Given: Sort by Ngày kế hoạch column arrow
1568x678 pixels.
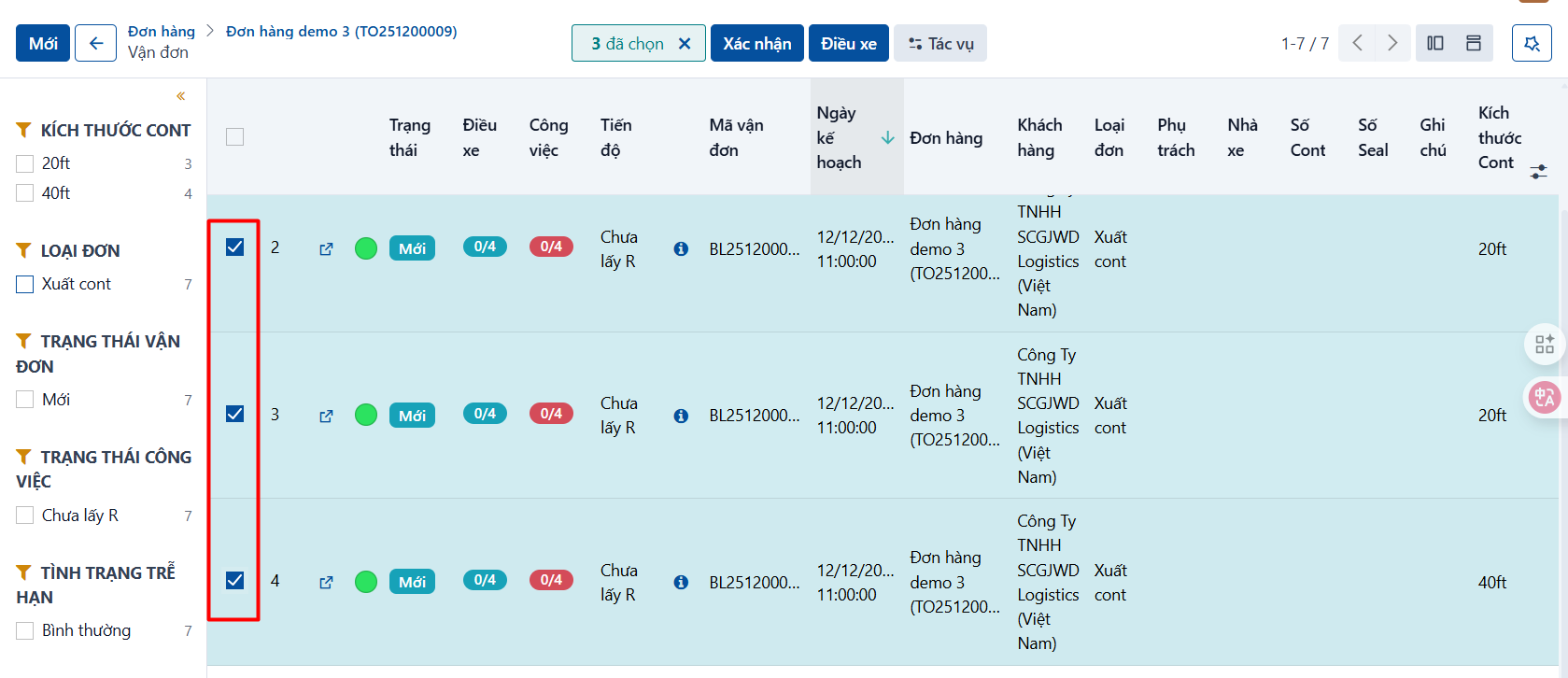Looking at the screenshot, I should (888, 137).
